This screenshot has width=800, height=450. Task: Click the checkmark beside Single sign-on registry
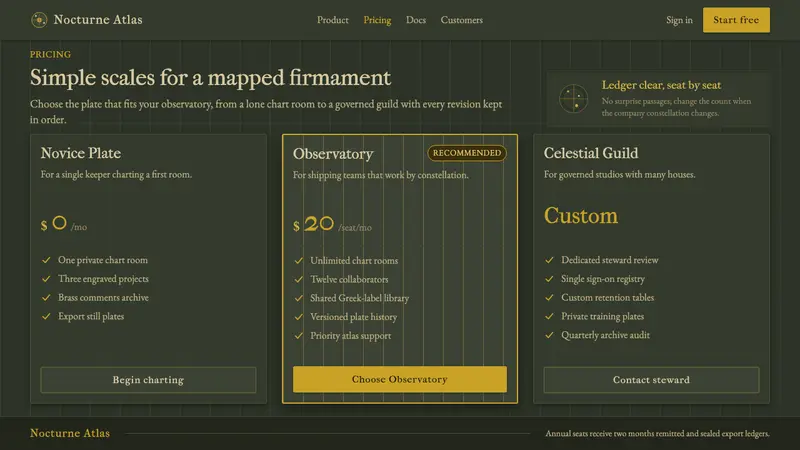coord(549,279)
